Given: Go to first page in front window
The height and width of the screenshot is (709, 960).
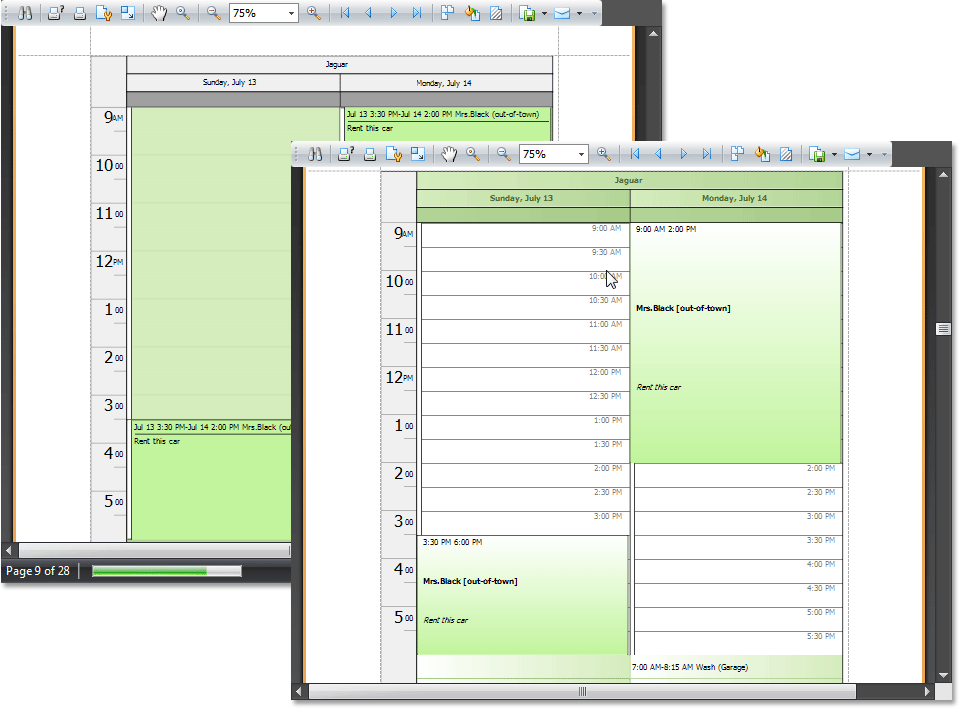Looking at the screenshot, I should pos(635,154).
